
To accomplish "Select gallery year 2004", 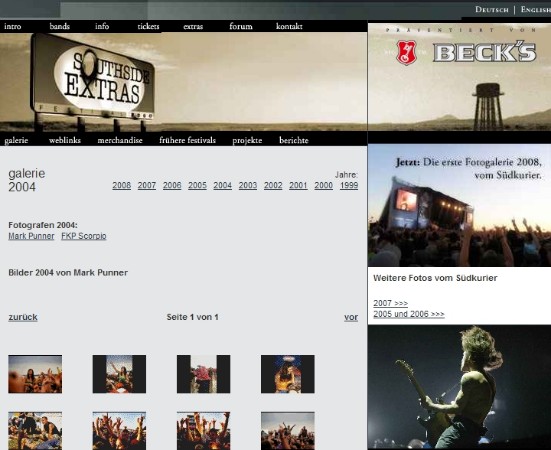I will pyautogui.click(x=222, y=185).
